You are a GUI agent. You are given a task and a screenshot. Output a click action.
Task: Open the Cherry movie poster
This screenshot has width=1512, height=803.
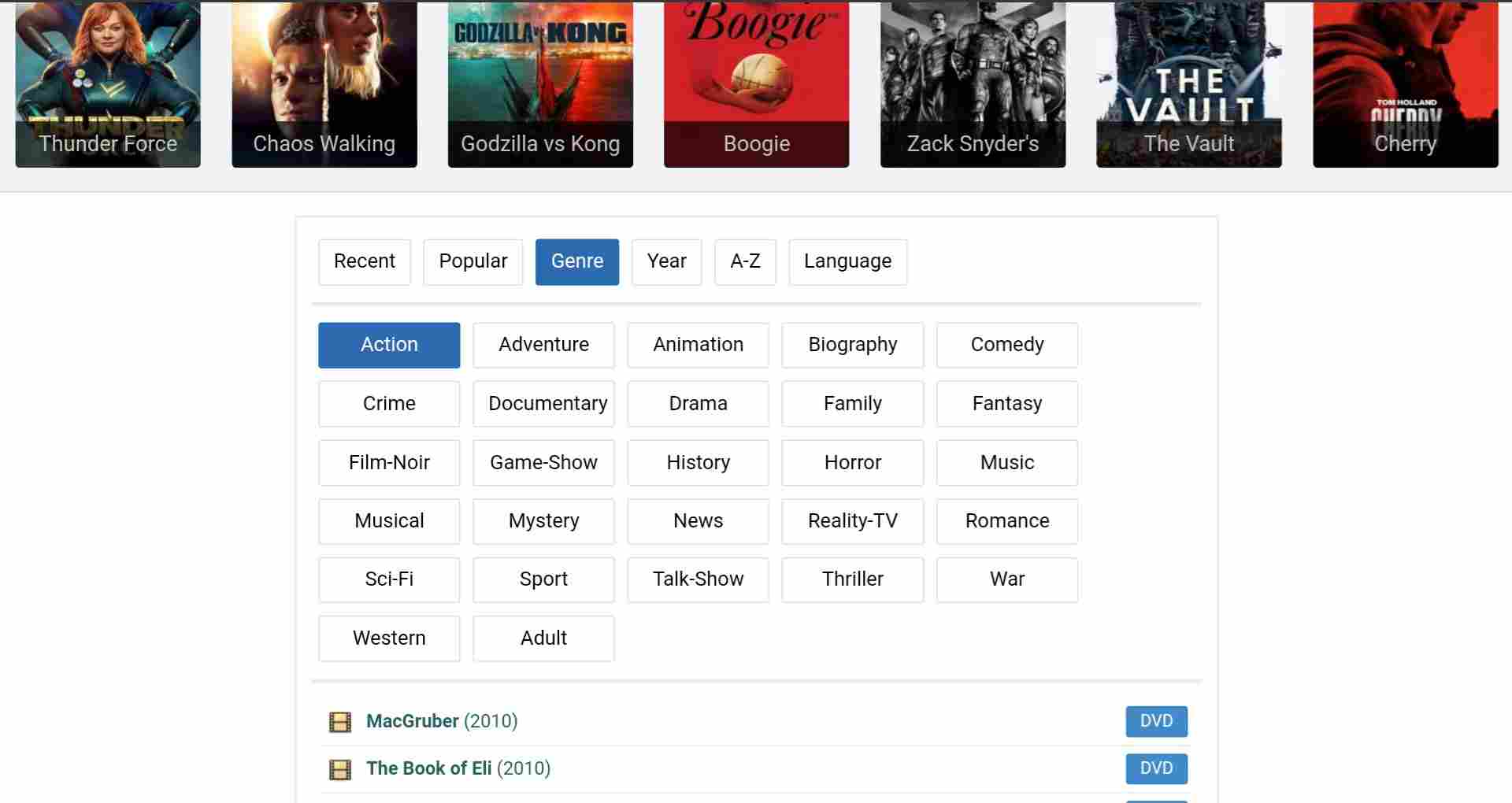point(1406,83)
